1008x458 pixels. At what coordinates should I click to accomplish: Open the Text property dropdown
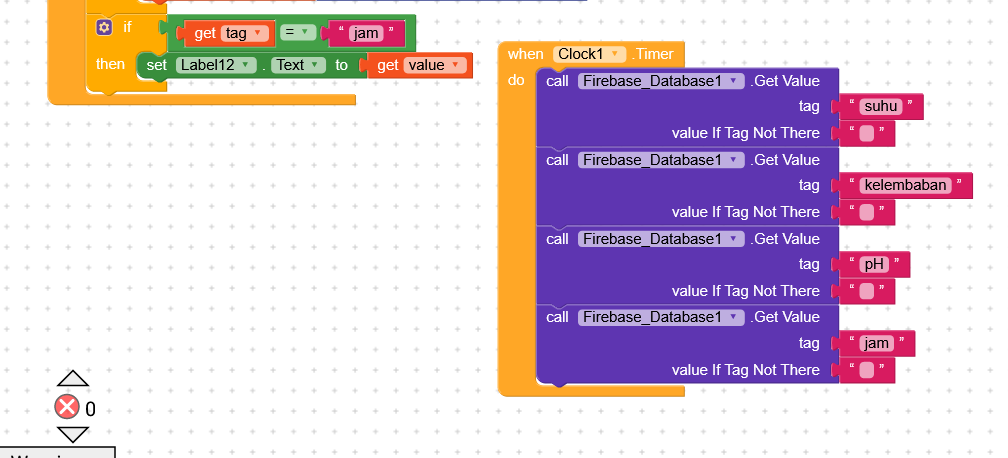click(x=301, y=65)
